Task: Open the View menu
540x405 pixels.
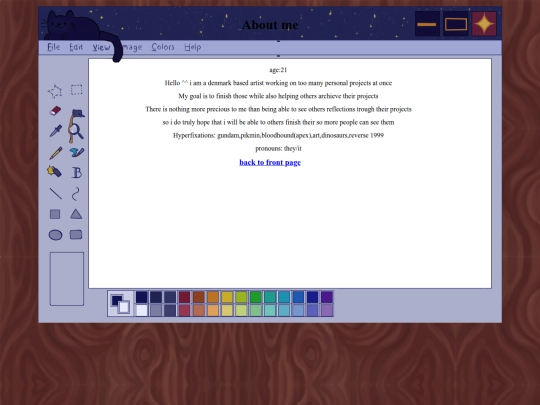Action: 101,47
